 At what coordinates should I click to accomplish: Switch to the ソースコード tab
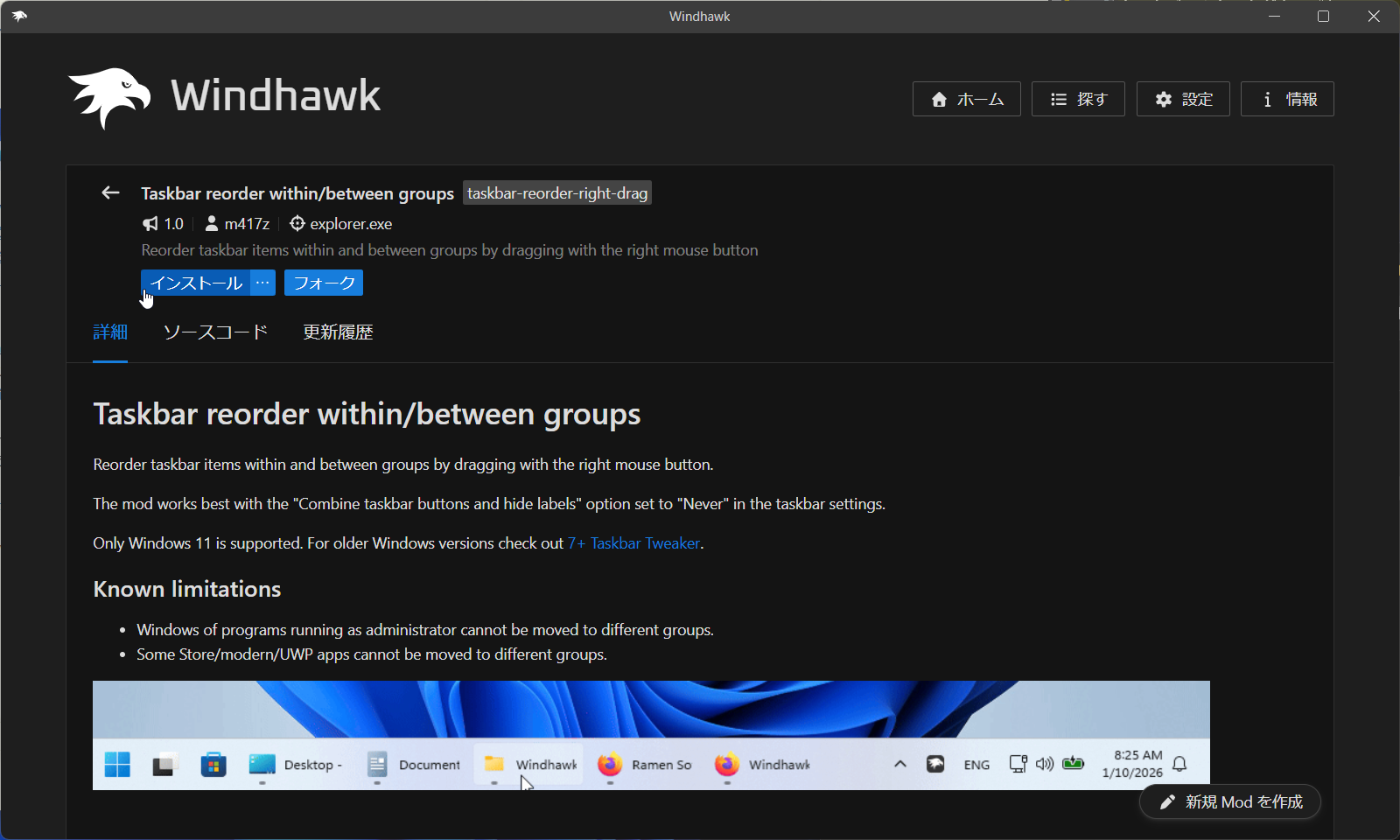tap(214, 332)
